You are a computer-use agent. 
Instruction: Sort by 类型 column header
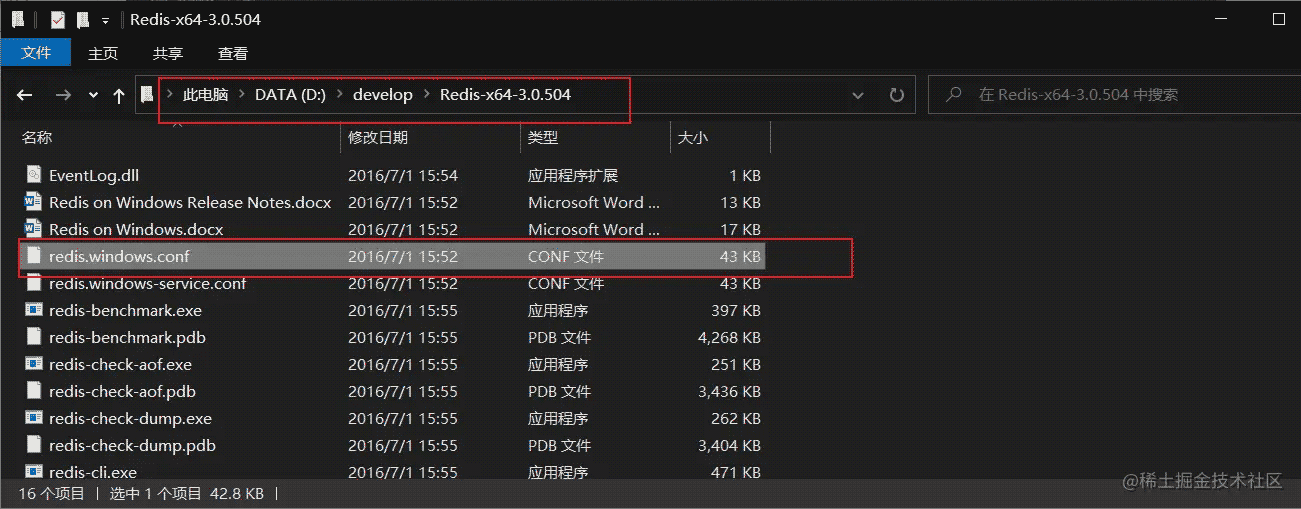tap(543, 137)
